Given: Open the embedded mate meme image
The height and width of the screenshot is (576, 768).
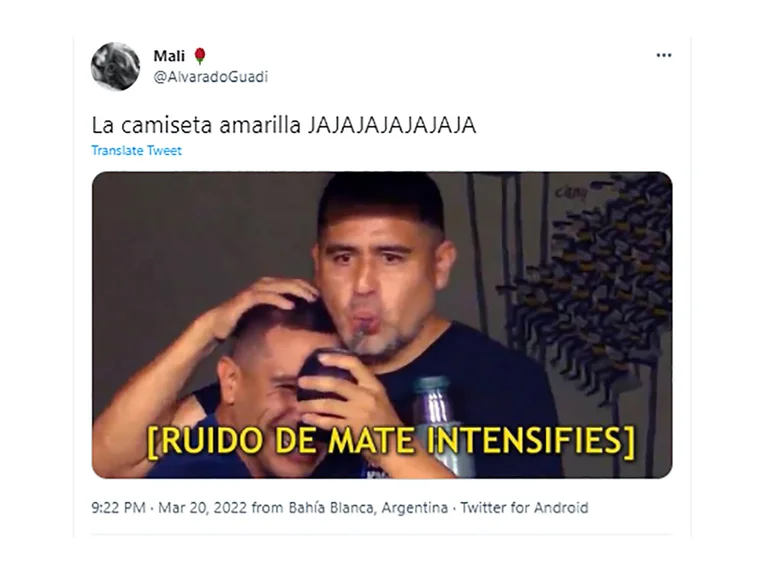Looking at the screenshot, I should 382,325.
